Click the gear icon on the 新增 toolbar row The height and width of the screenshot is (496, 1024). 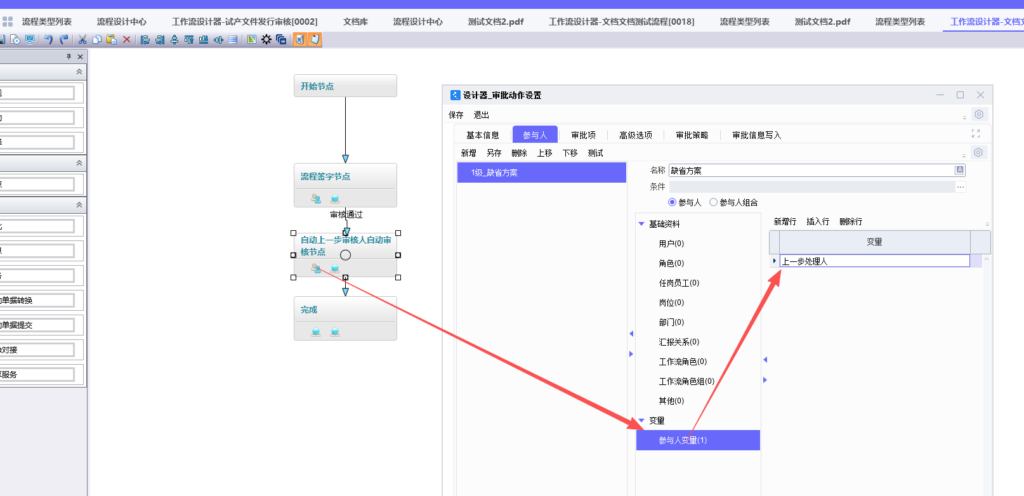978,152
